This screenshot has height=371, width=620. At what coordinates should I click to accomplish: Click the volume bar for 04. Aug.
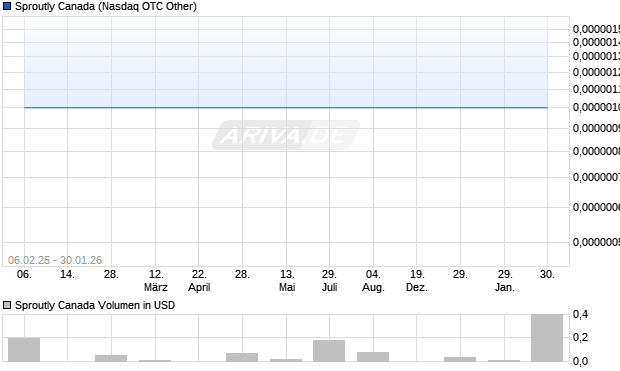[x=373, y=357]
